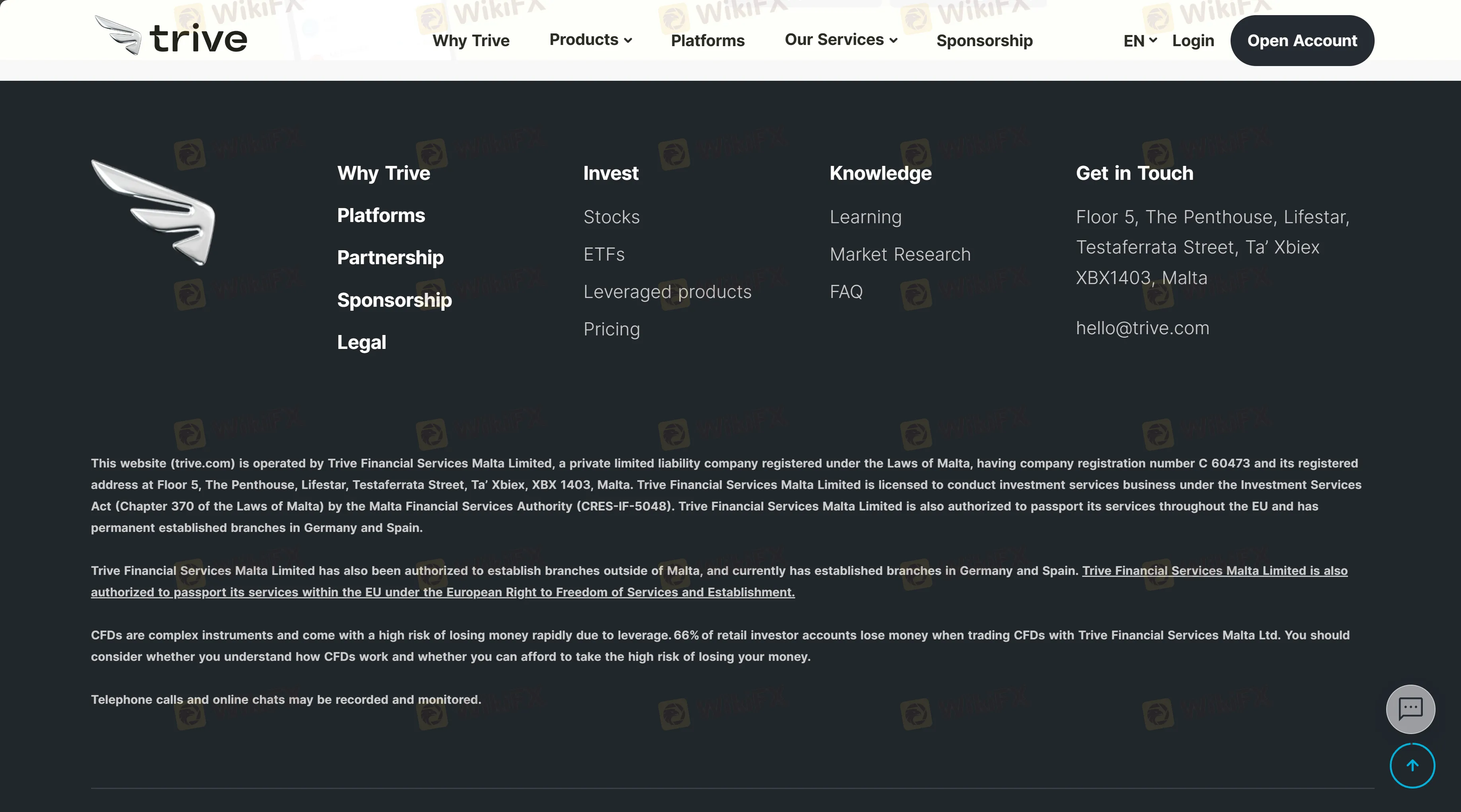
Task: Go to Pricing under Invest
Action: [611, 329]
